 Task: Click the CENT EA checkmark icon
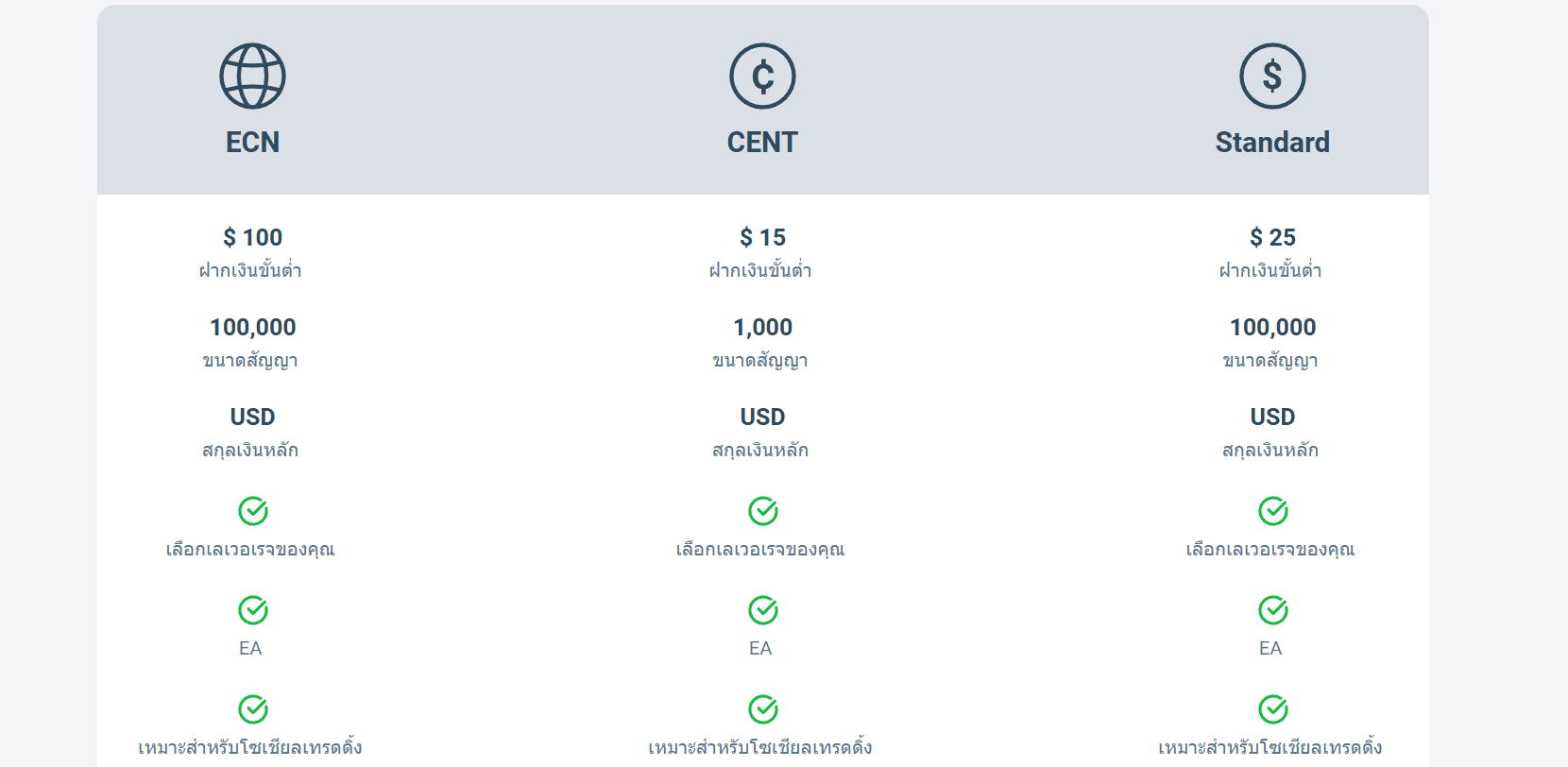(x=763, y=610)
